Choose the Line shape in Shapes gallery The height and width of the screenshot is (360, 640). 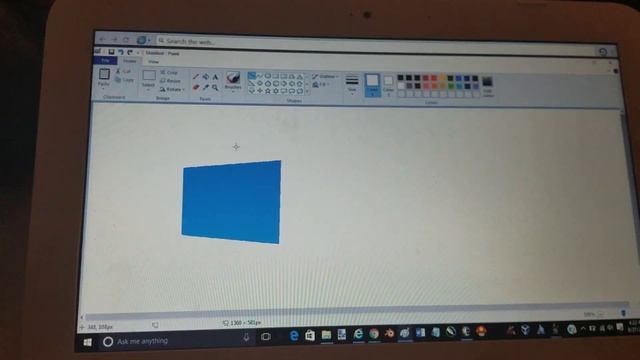[251, 76]
